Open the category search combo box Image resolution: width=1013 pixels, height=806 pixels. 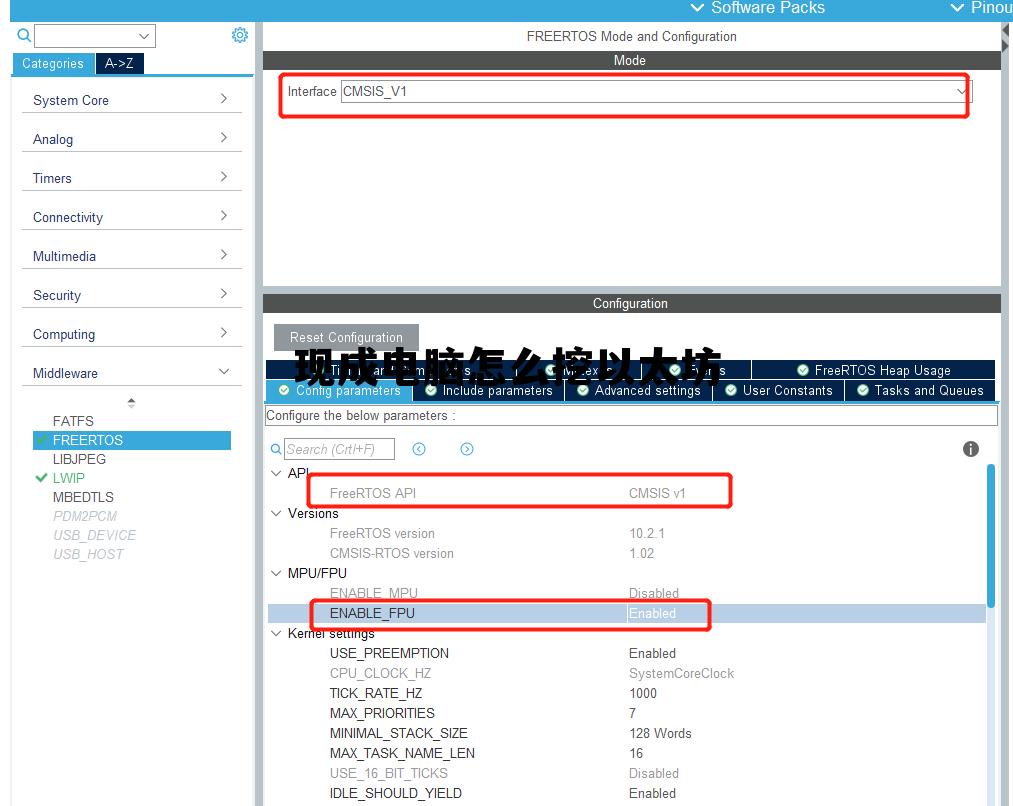pos(95,36)
